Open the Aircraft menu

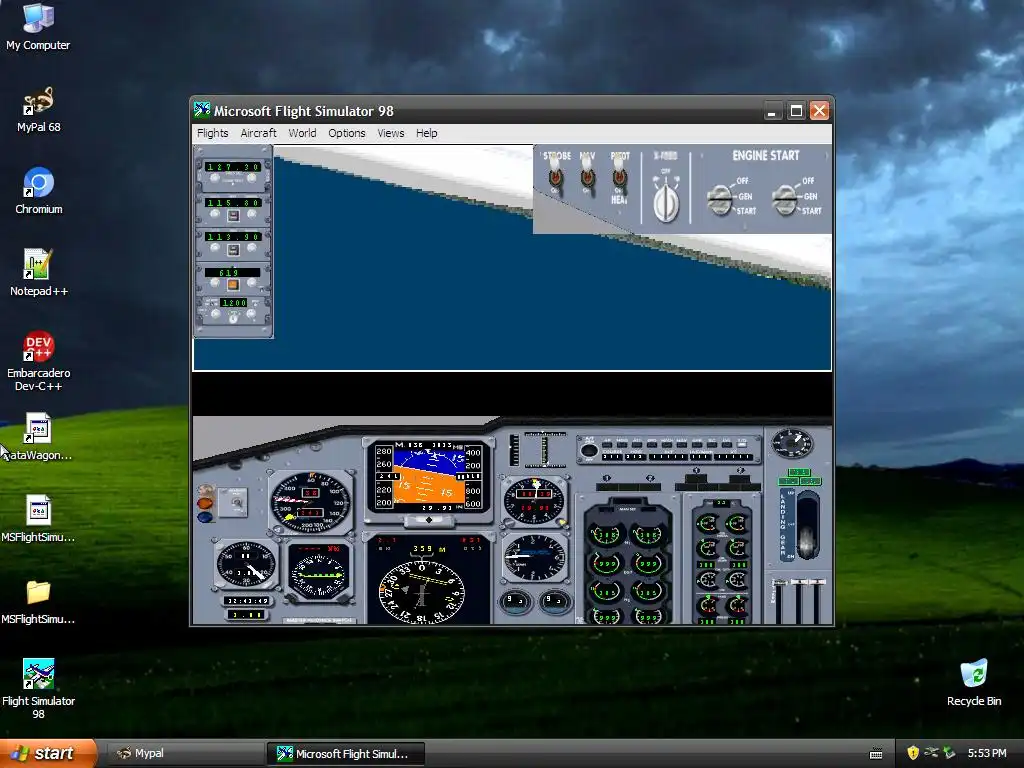tap(259, 133)
